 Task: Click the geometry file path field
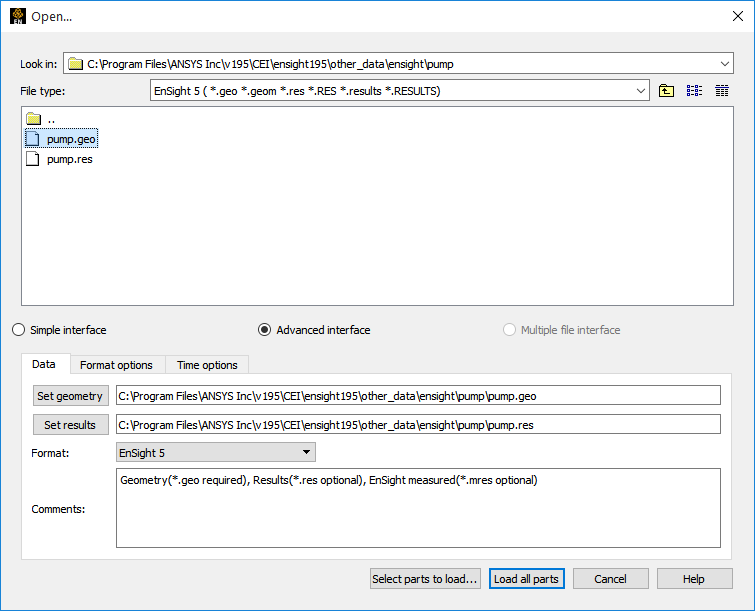418,396
